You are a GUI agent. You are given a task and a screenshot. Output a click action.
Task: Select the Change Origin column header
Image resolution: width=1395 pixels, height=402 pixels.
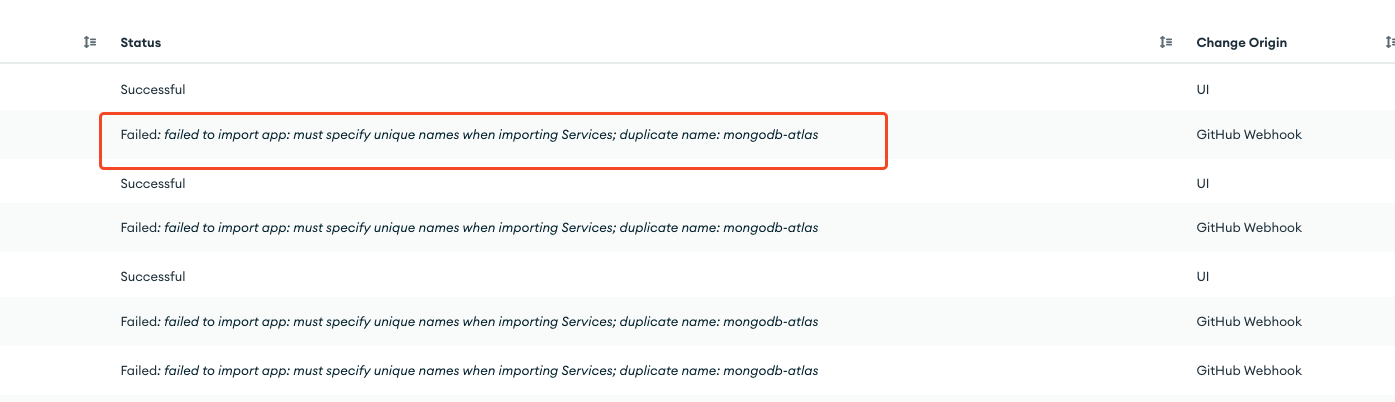[x=1241, y=43]
